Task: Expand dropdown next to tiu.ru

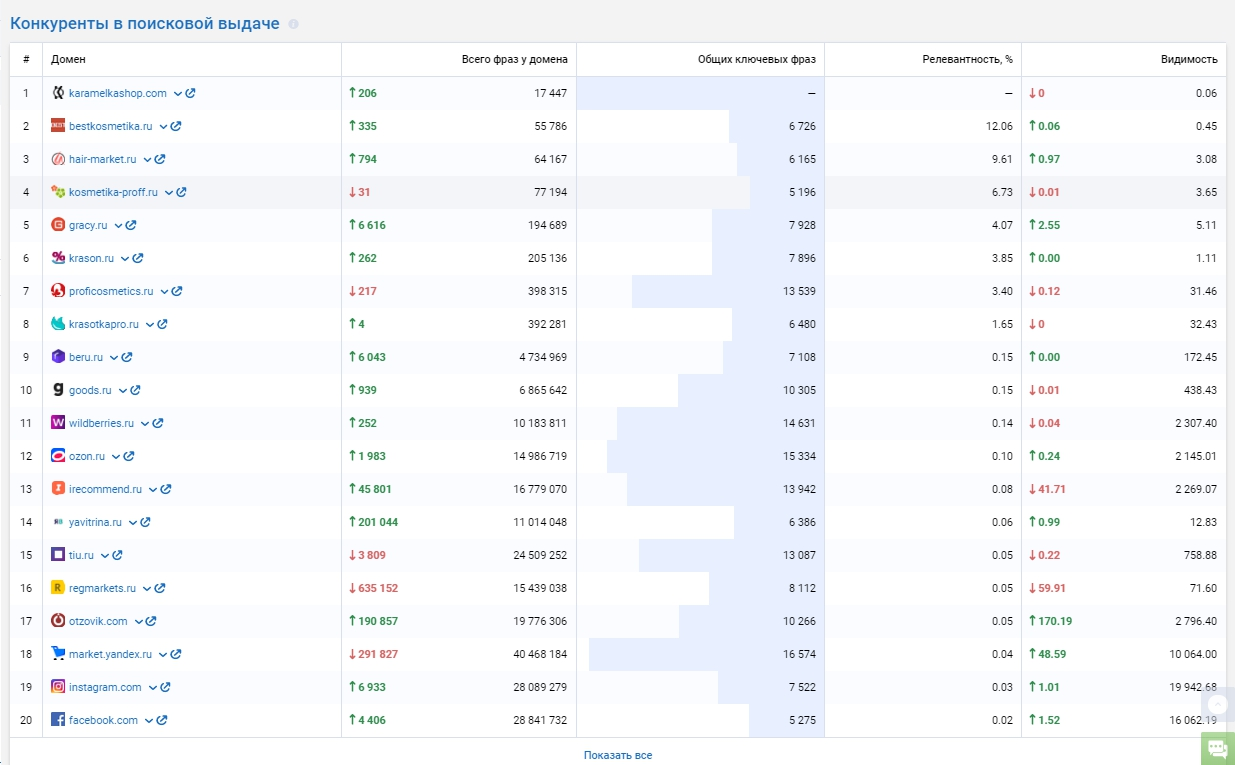Action: tap(104, 555)
